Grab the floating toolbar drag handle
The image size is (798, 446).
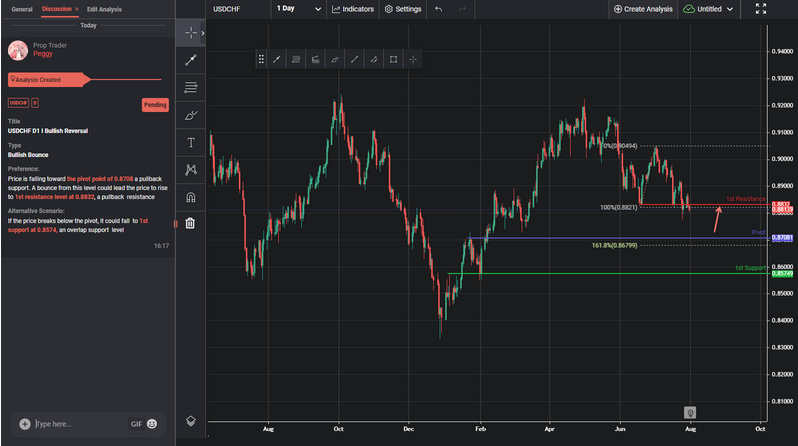pyautogui.click(x=261, y=60)
